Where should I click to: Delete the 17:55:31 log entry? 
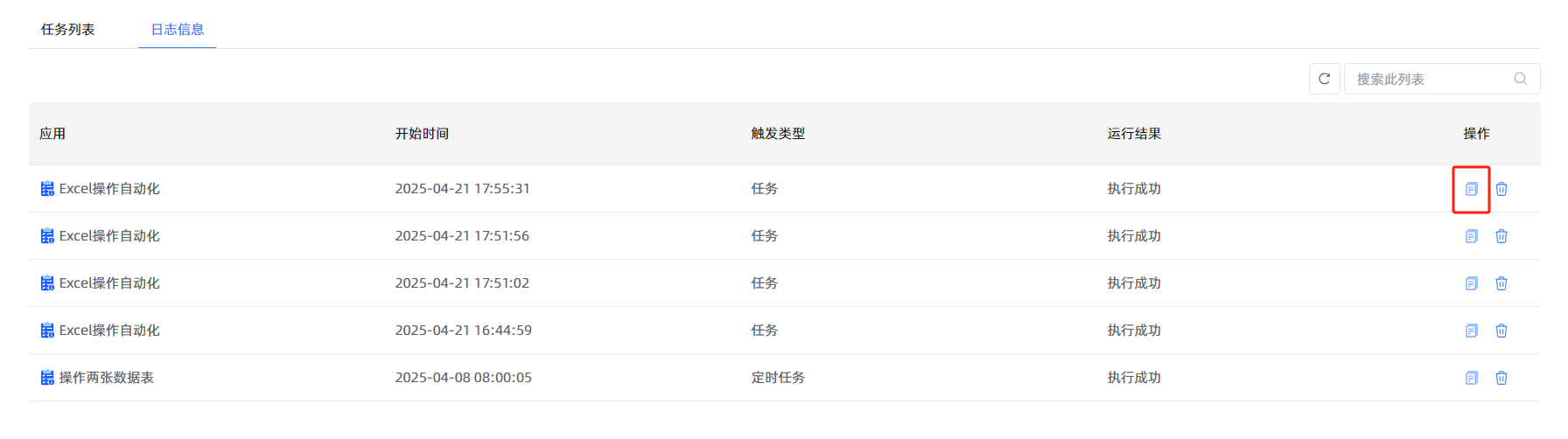tap(1501, 189)
